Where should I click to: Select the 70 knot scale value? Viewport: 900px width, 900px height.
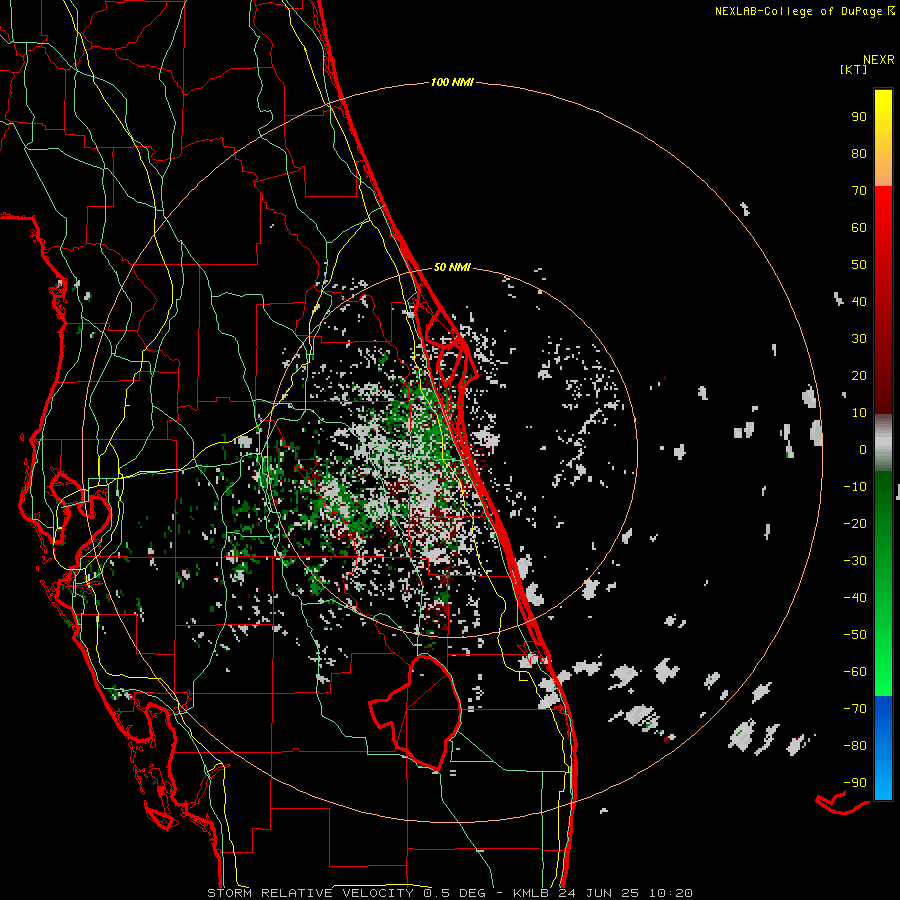pos(859,191)
